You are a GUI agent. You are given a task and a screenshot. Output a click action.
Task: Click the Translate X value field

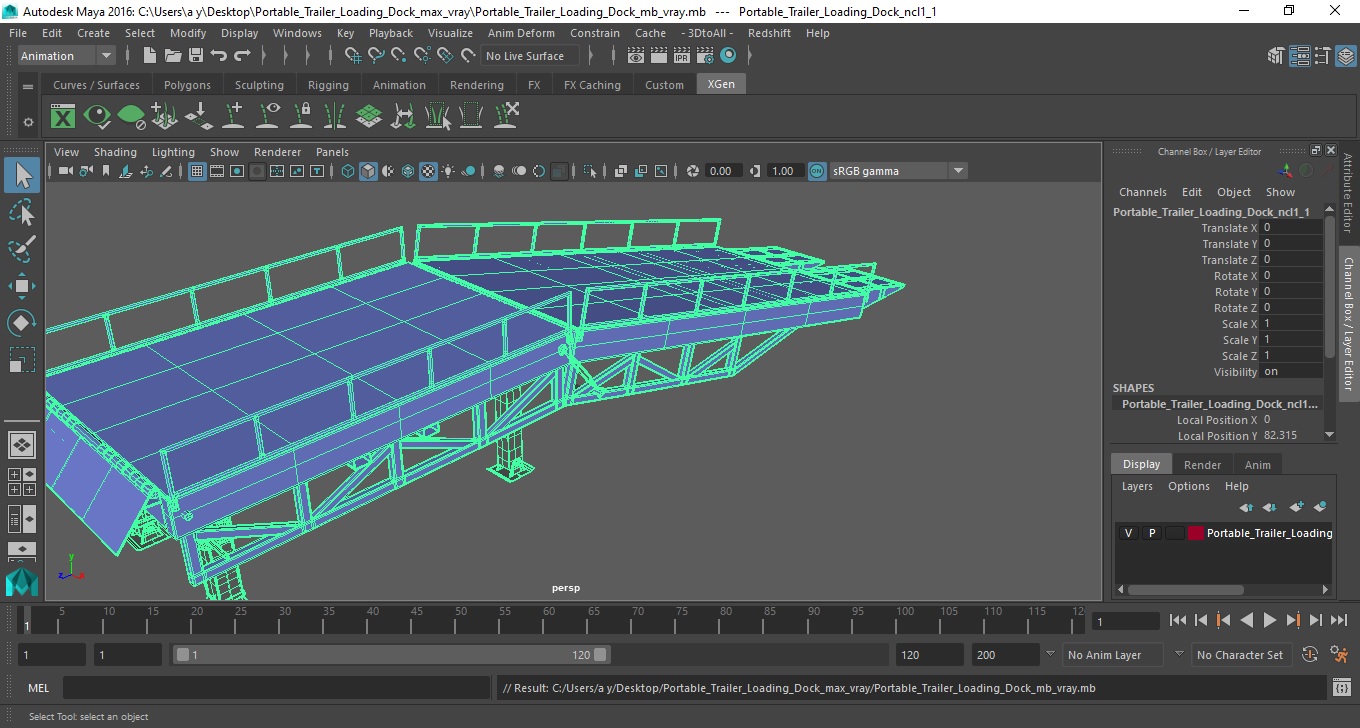click(1291, 228)
